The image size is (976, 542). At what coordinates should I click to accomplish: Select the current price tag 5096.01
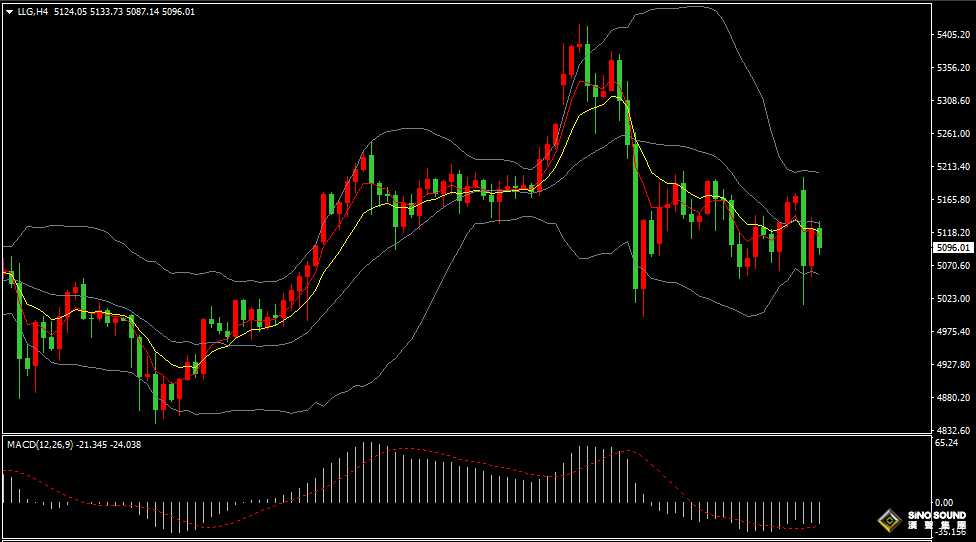tap(952, 247)
